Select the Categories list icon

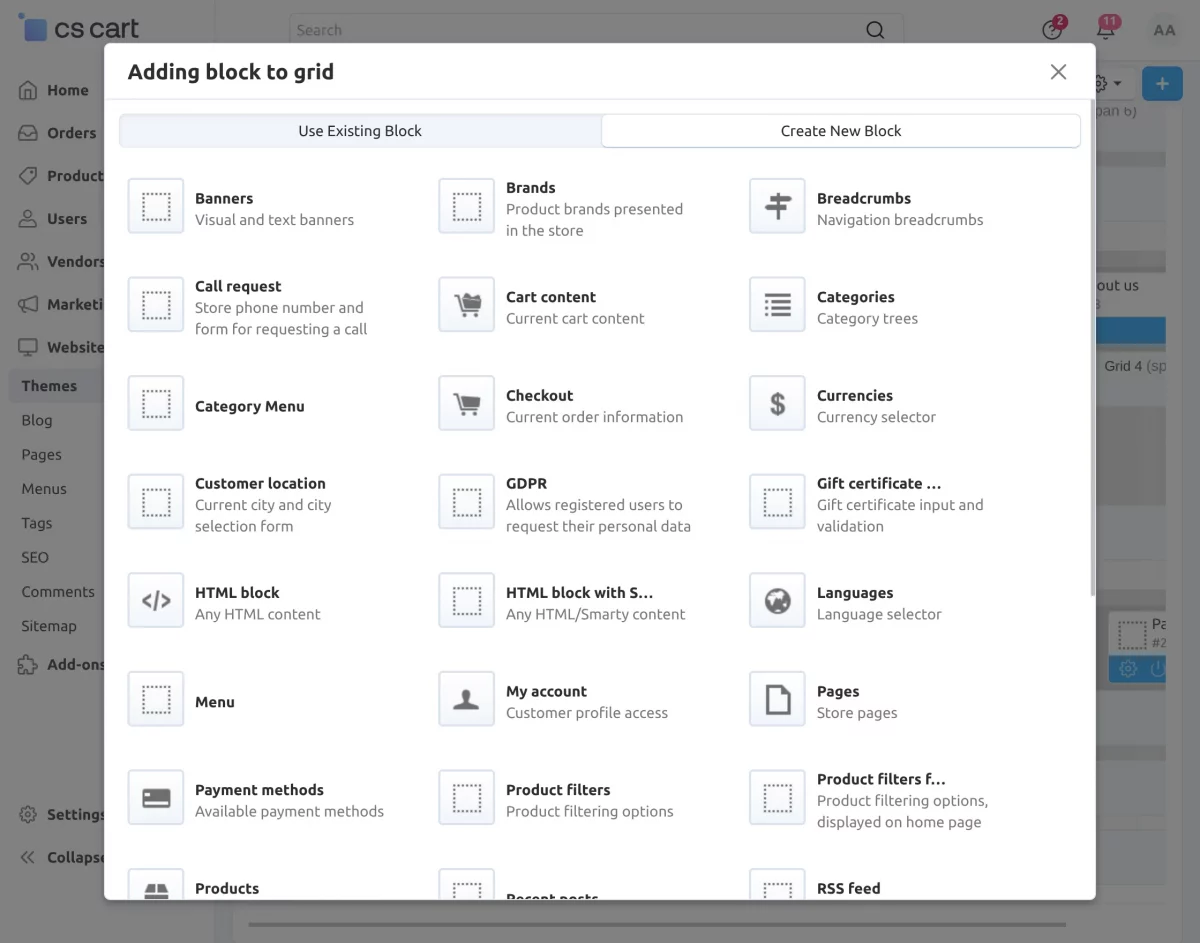click(x=777, y=305)
